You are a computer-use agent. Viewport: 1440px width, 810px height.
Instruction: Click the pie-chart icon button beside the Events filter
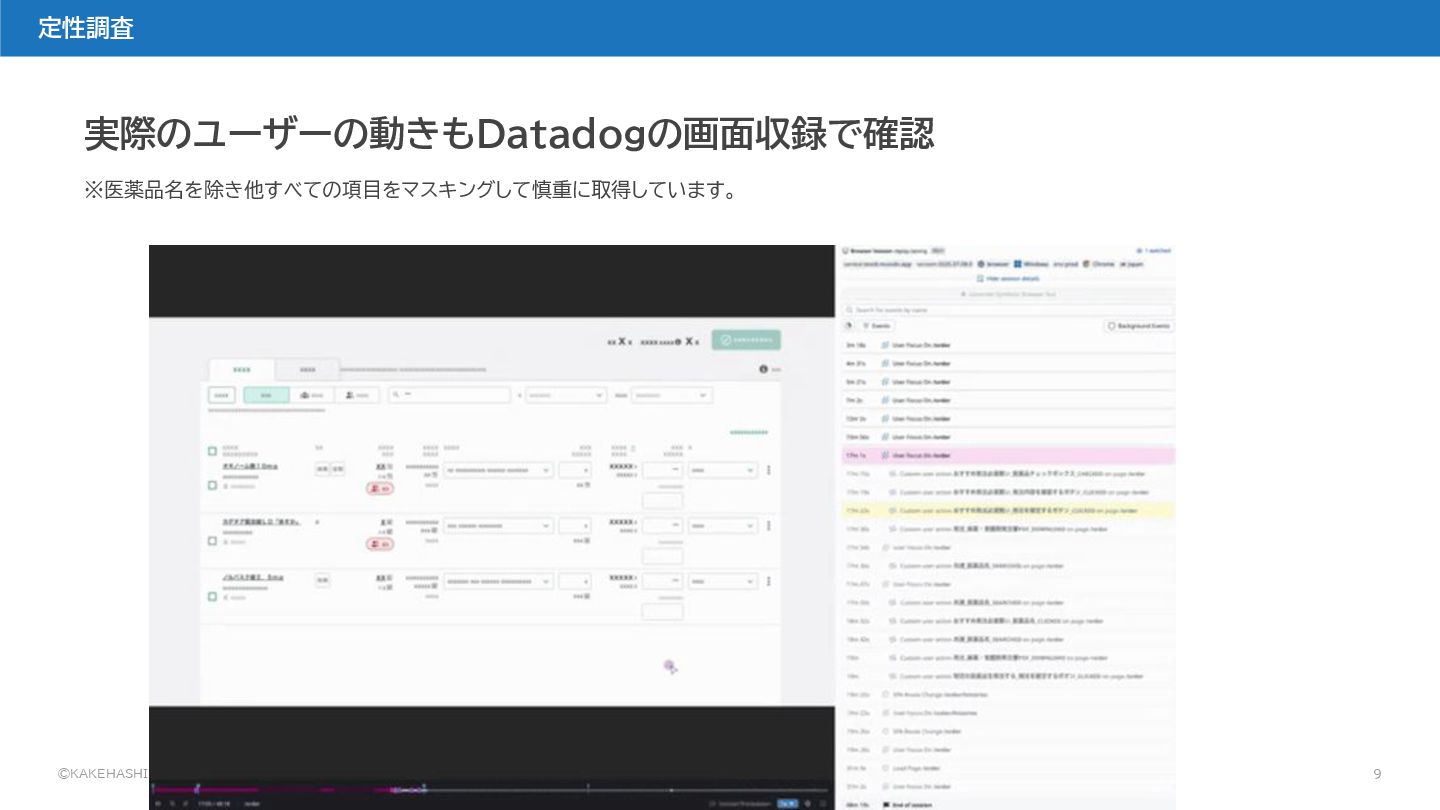click(x=849, y=326)
